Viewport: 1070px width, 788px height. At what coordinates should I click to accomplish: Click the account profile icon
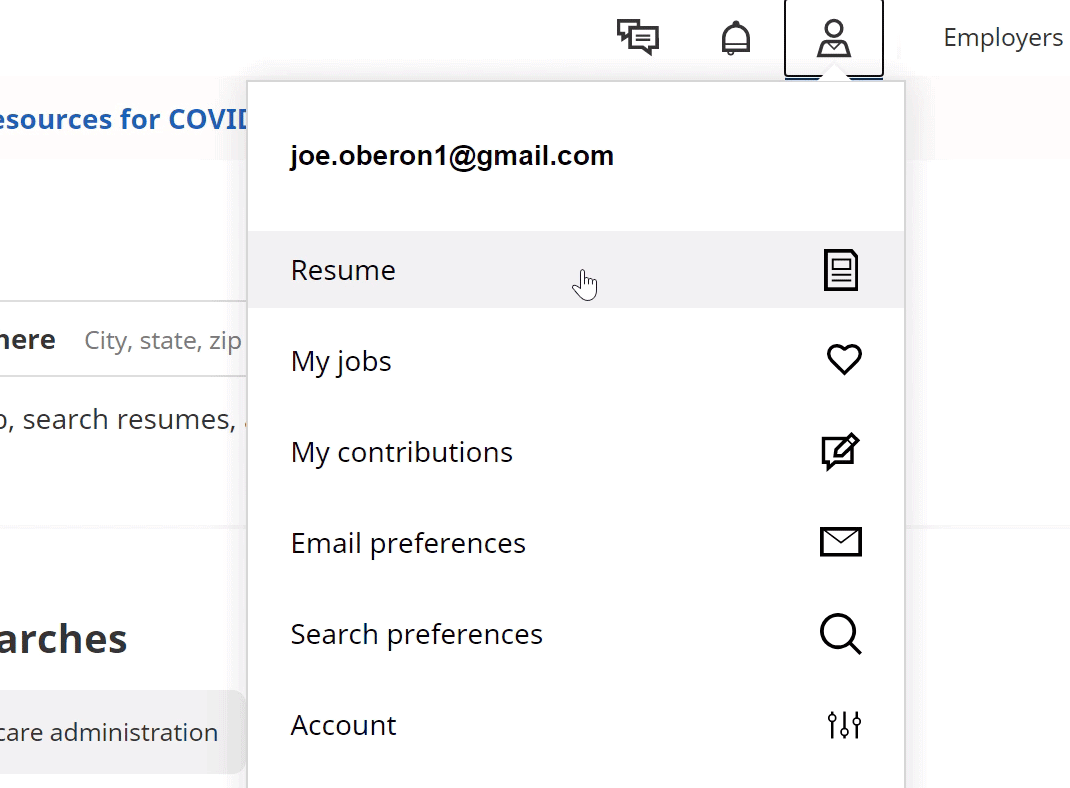pos(834,37)
